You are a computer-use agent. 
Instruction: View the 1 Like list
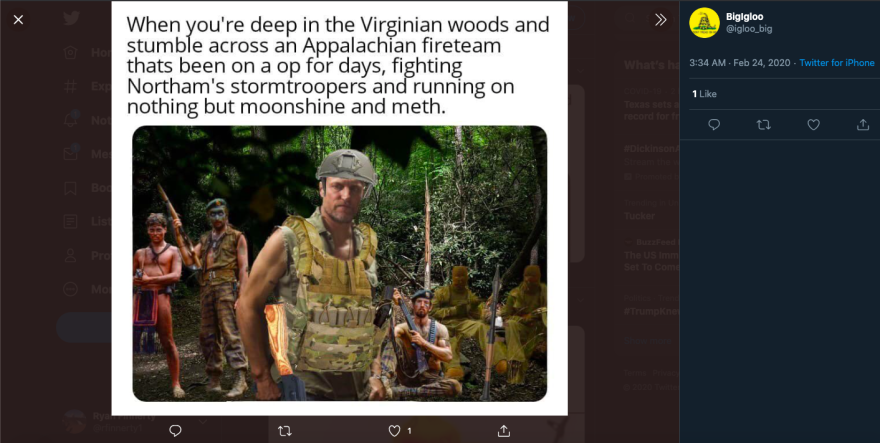(704, 94)
